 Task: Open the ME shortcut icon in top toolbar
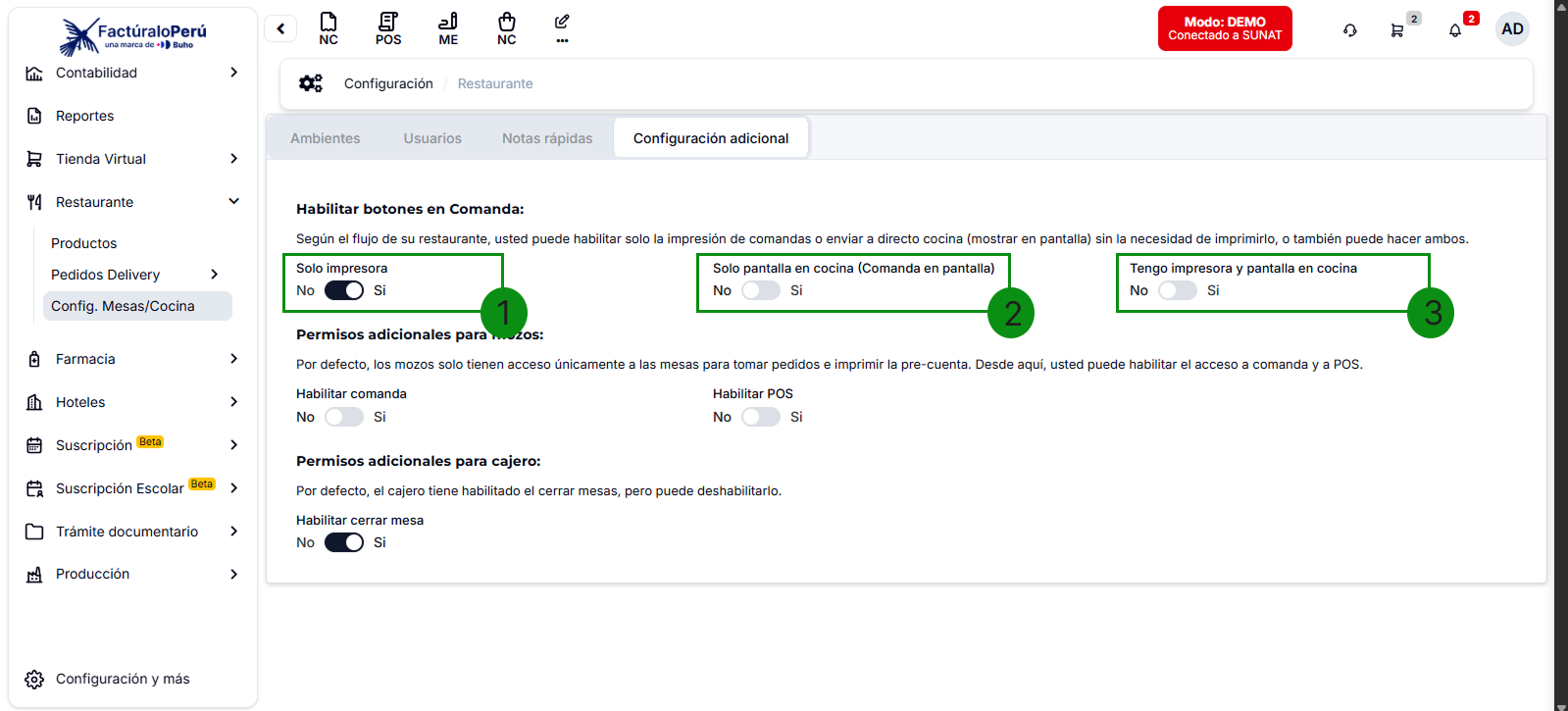pos(448,28)
